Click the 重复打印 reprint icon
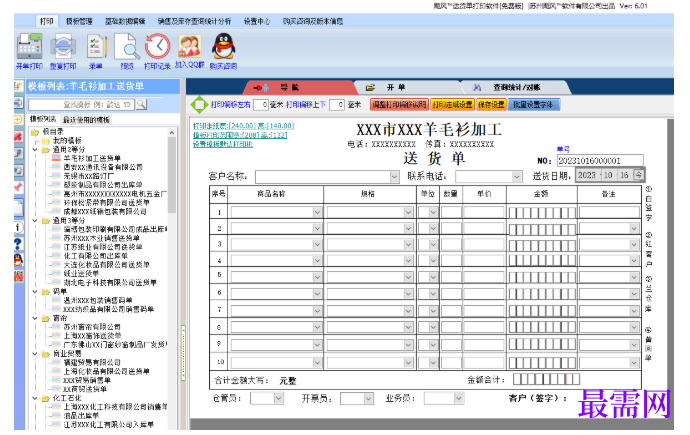The width and height of the screenshot is (690, 435). 62,47
